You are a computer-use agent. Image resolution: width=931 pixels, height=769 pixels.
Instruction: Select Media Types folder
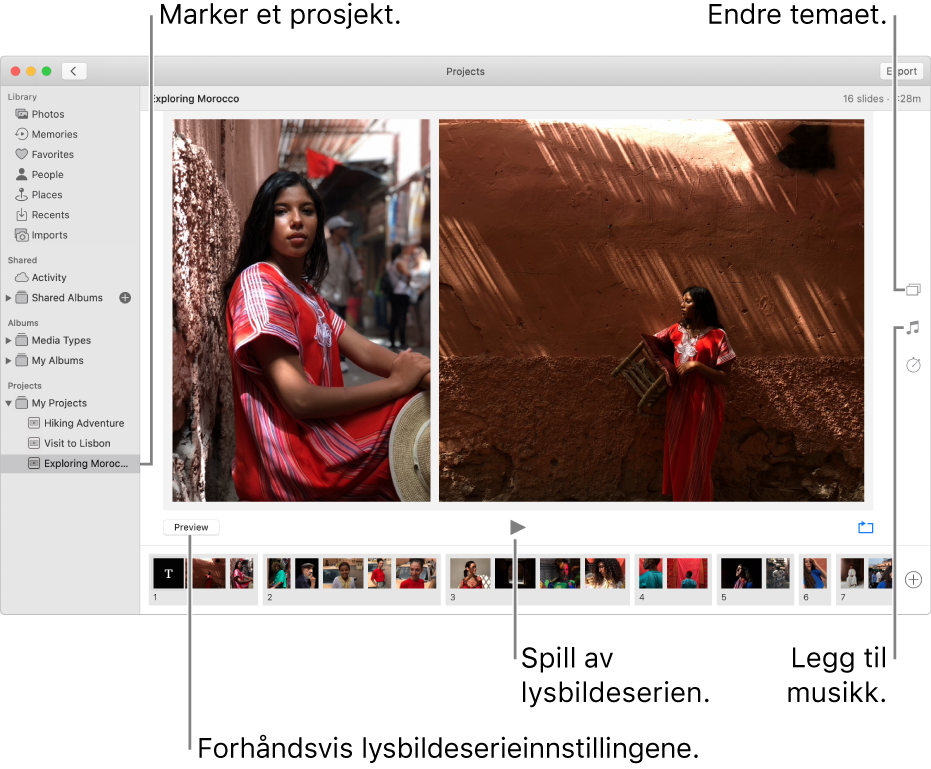coord(61,340)
